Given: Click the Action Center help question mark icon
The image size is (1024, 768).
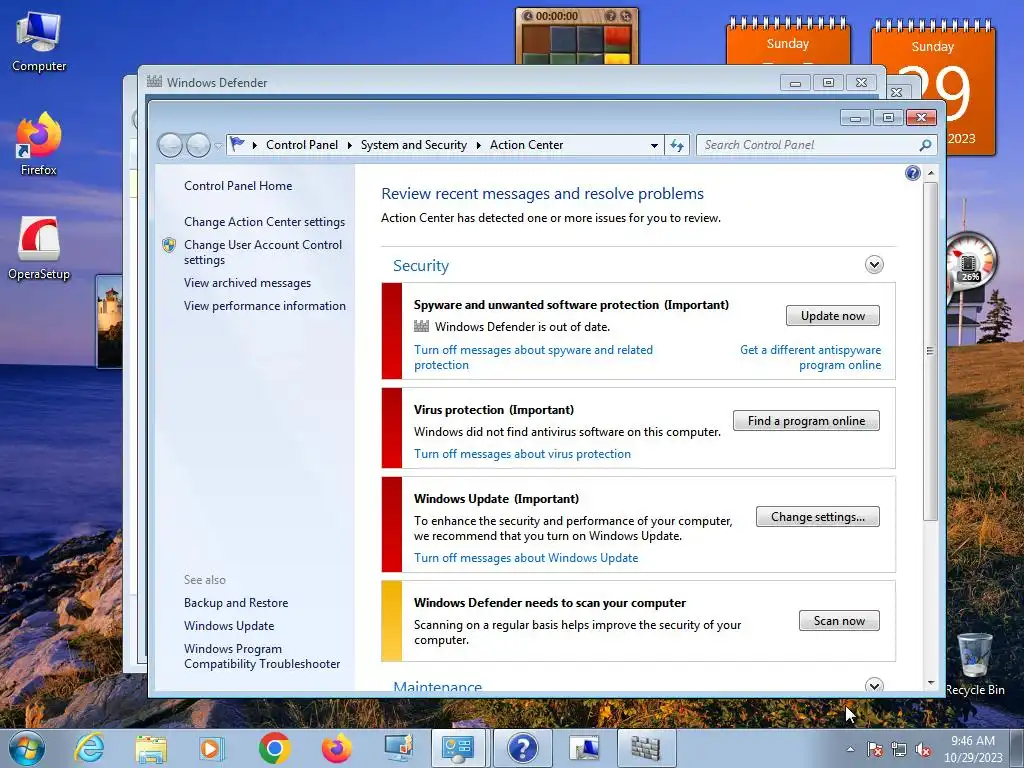Looking at the screenshot, I should click(x=913, y=173).
